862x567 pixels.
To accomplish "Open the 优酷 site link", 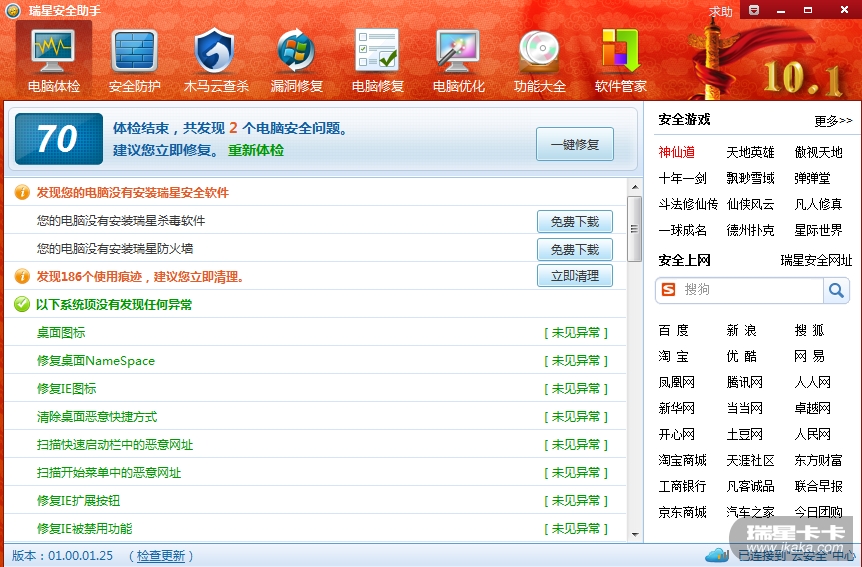I will click(742, 356).
